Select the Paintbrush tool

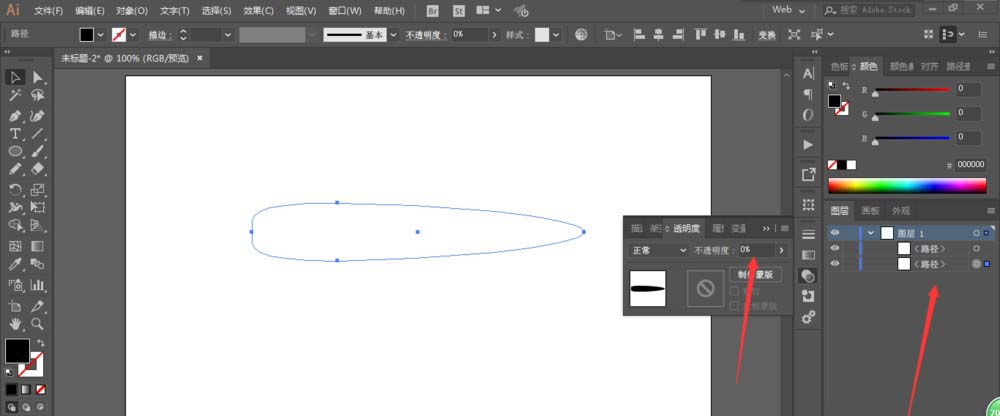click(38, 151)
